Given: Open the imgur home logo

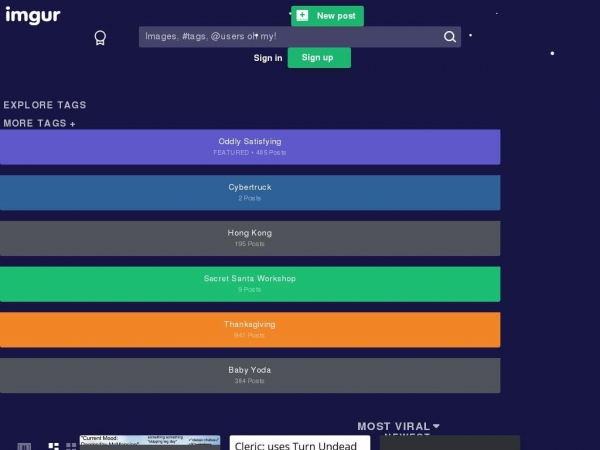Looking at the screenshot, I should [x=33, y=15].
